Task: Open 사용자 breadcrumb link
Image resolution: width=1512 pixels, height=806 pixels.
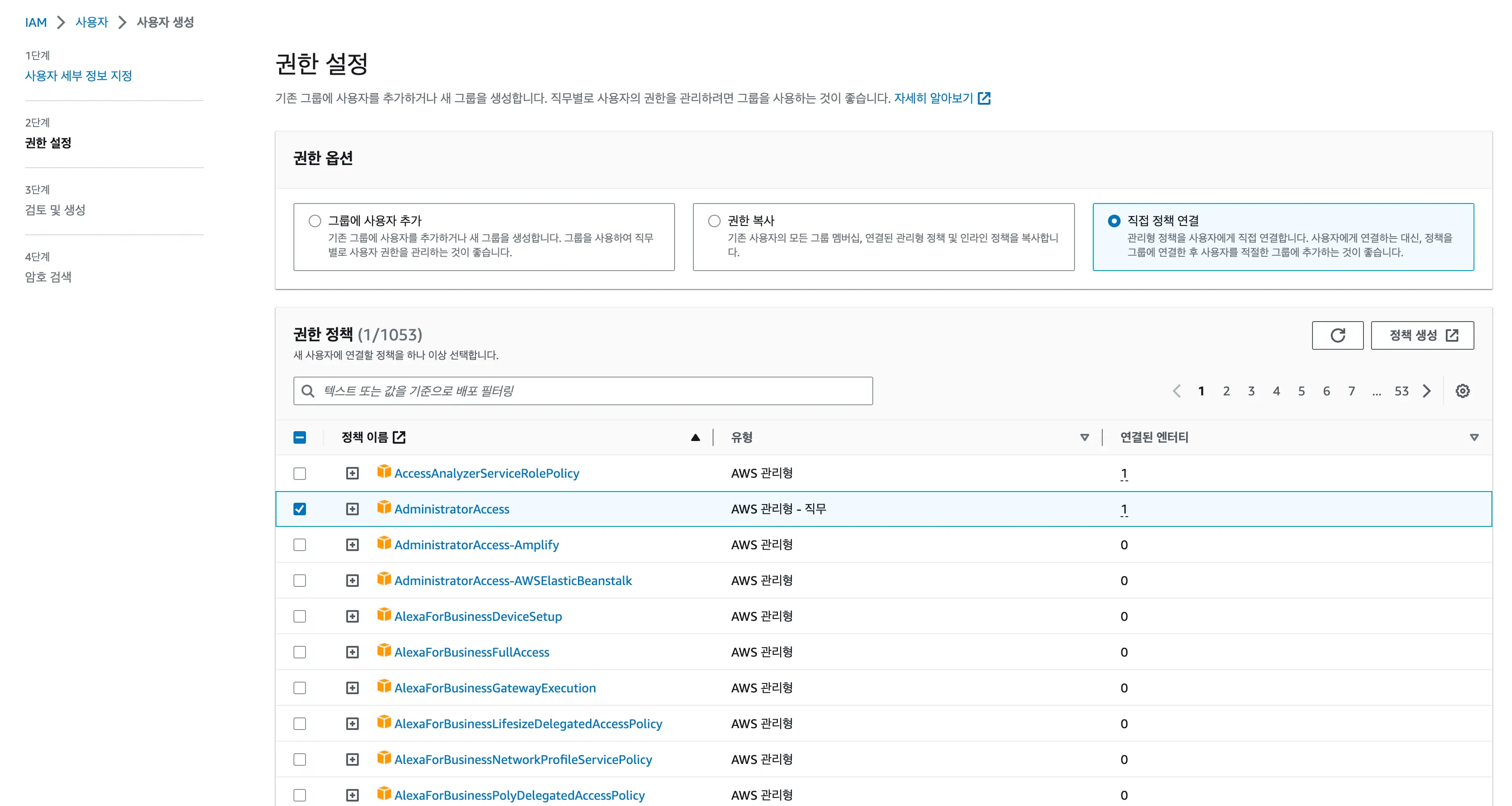Action: [x=92, y=22]
